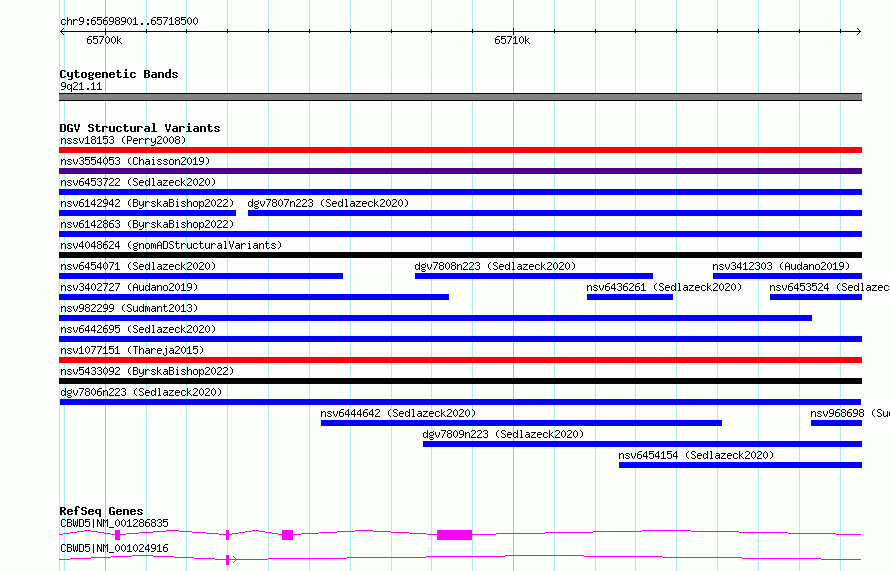890x571 pixels.
Task: Open the nsv6436261 (Sedlazeck2020) variant bar
Action: point(629,297)
